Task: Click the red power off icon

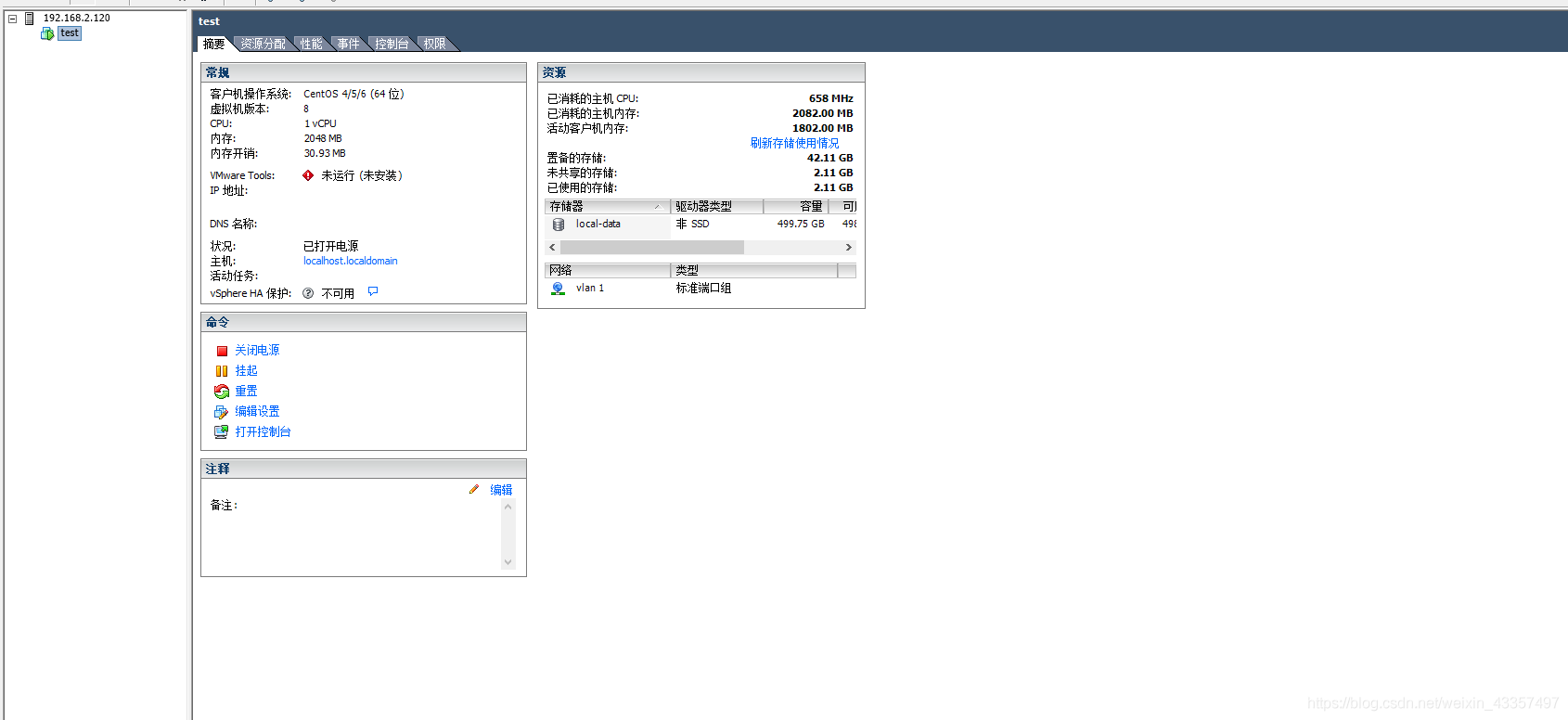Action: point(222,351)
